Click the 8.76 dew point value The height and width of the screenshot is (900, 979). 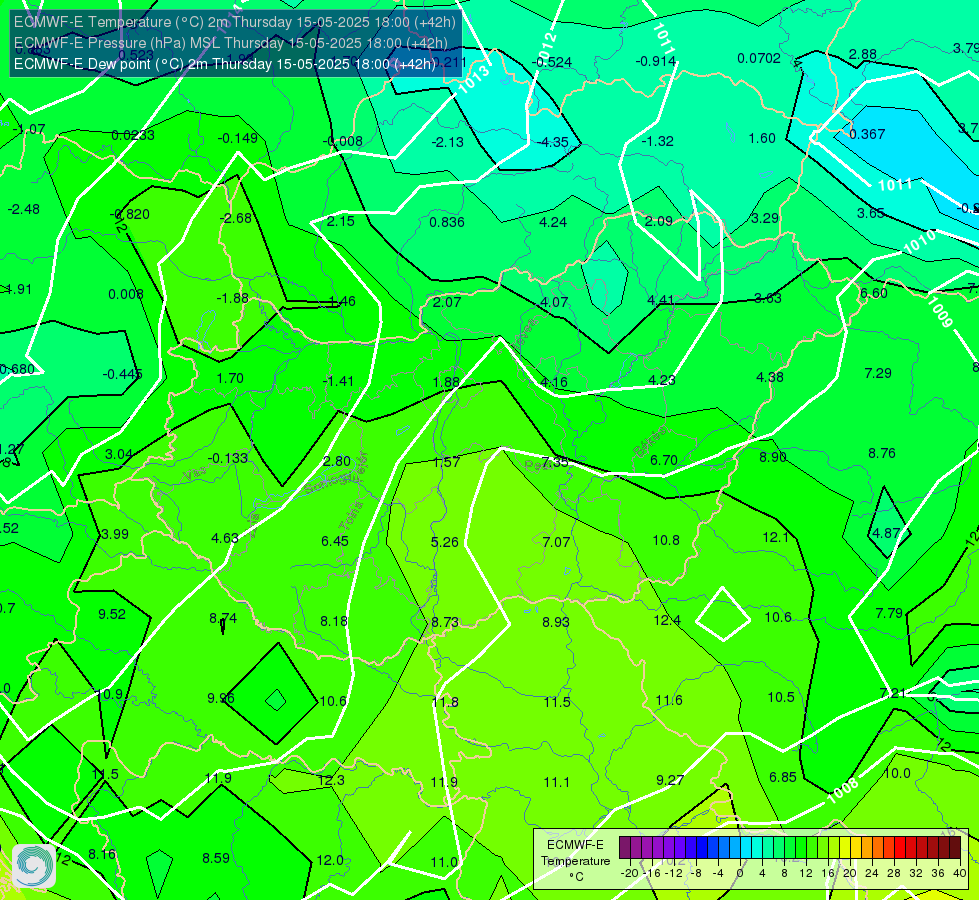click(882, 453)
